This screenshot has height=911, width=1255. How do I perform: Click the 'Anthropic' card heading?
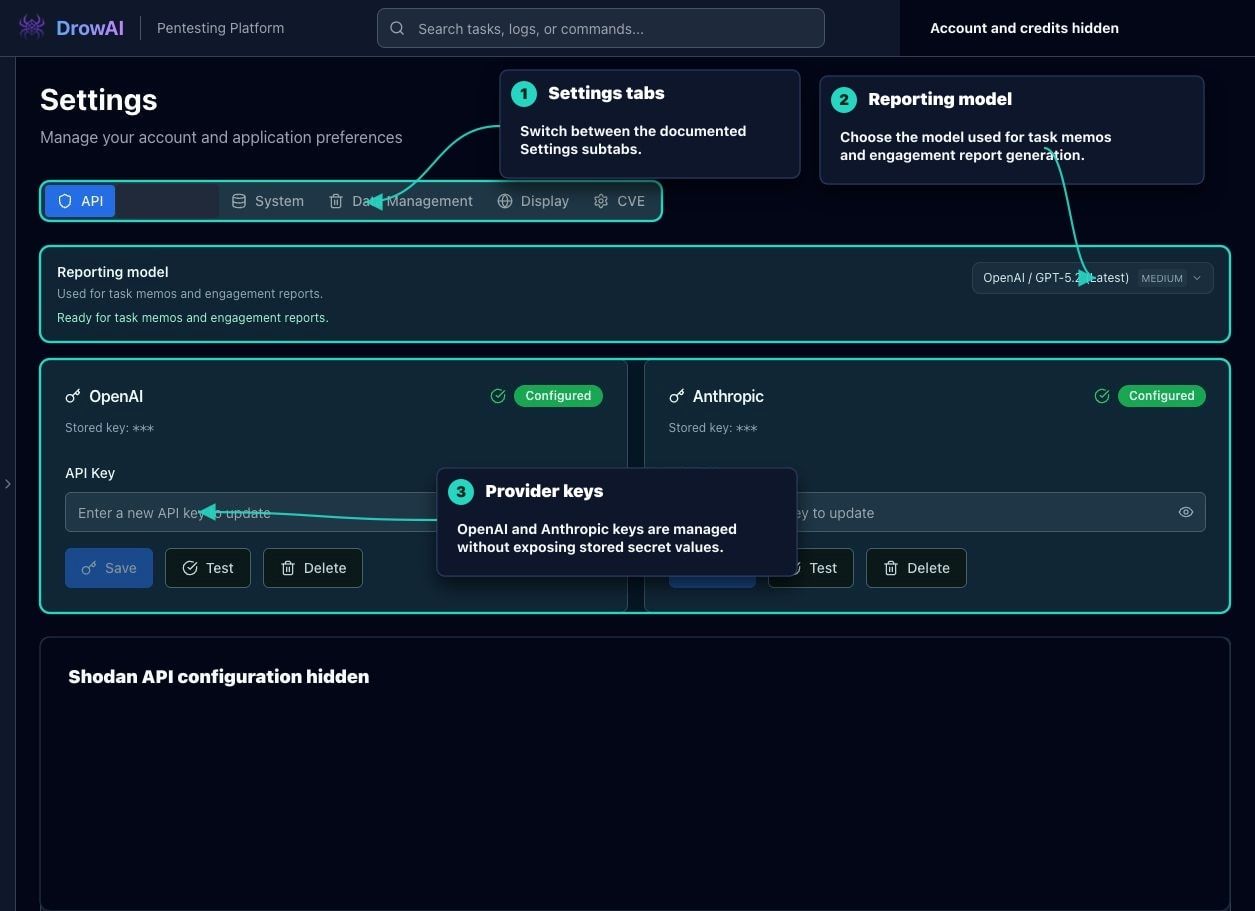coord(728,396)
